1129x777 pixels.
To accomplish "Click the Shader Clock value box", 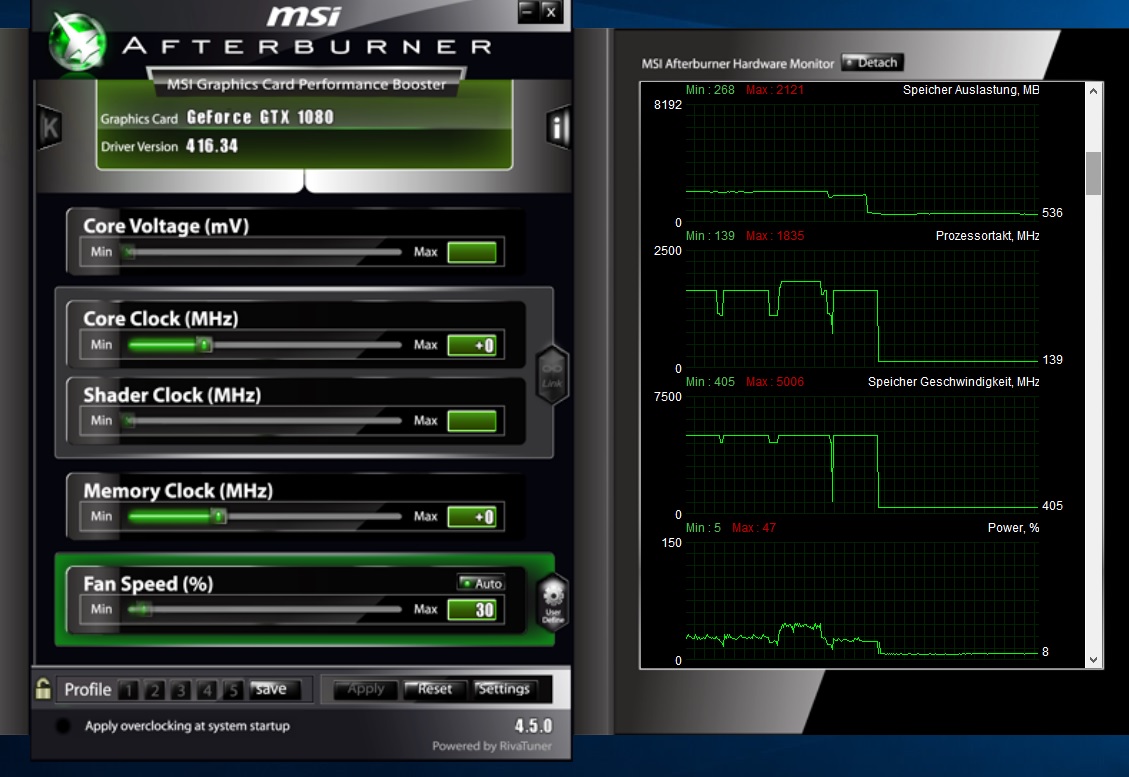I will [472, 421].
